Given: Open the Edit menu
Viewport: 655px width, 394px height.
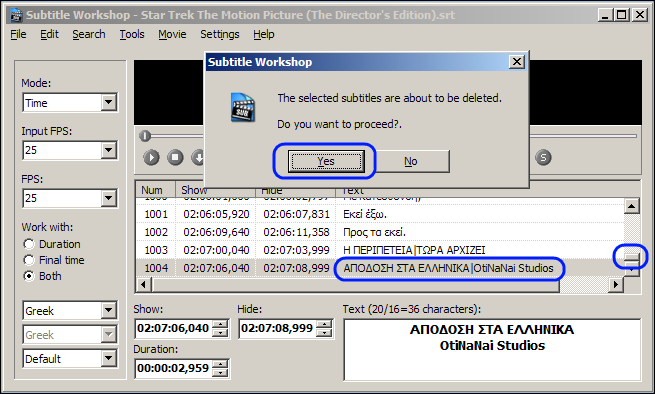Looking at the screenshot, I should pyautogui.click(x=49, y=34).
